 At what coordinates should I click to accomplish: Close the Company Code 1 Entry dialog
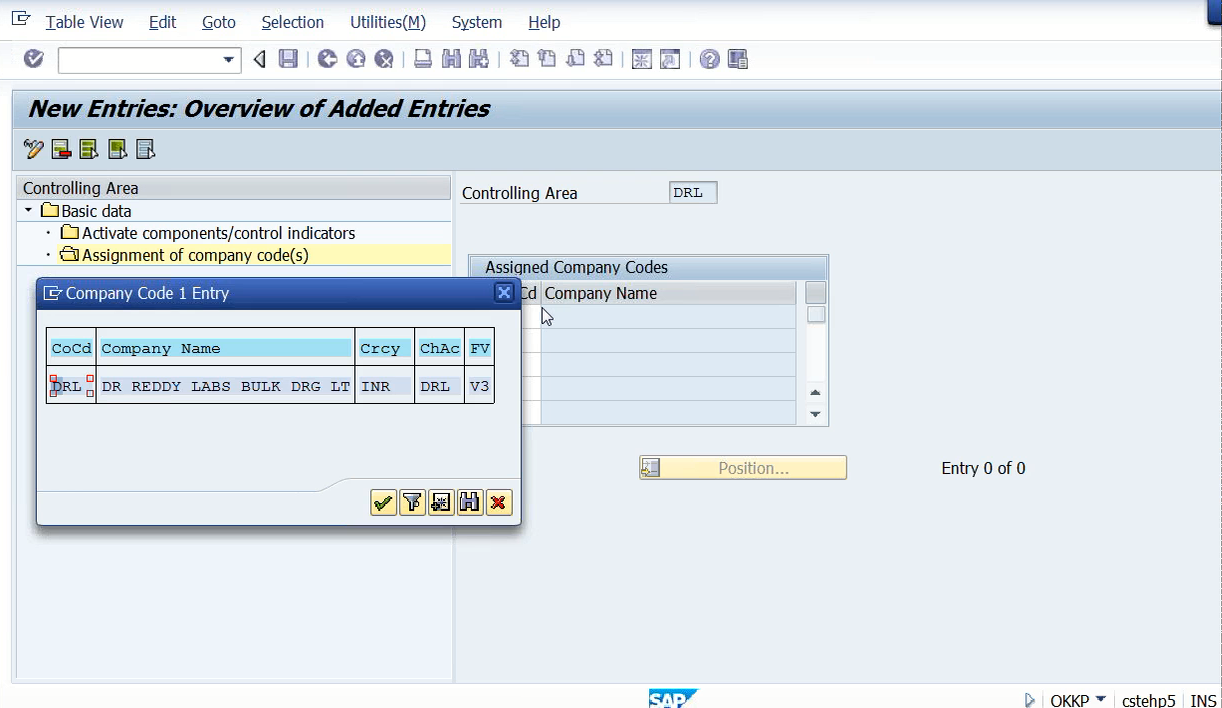pyautogui.click(x=505, y=293)
